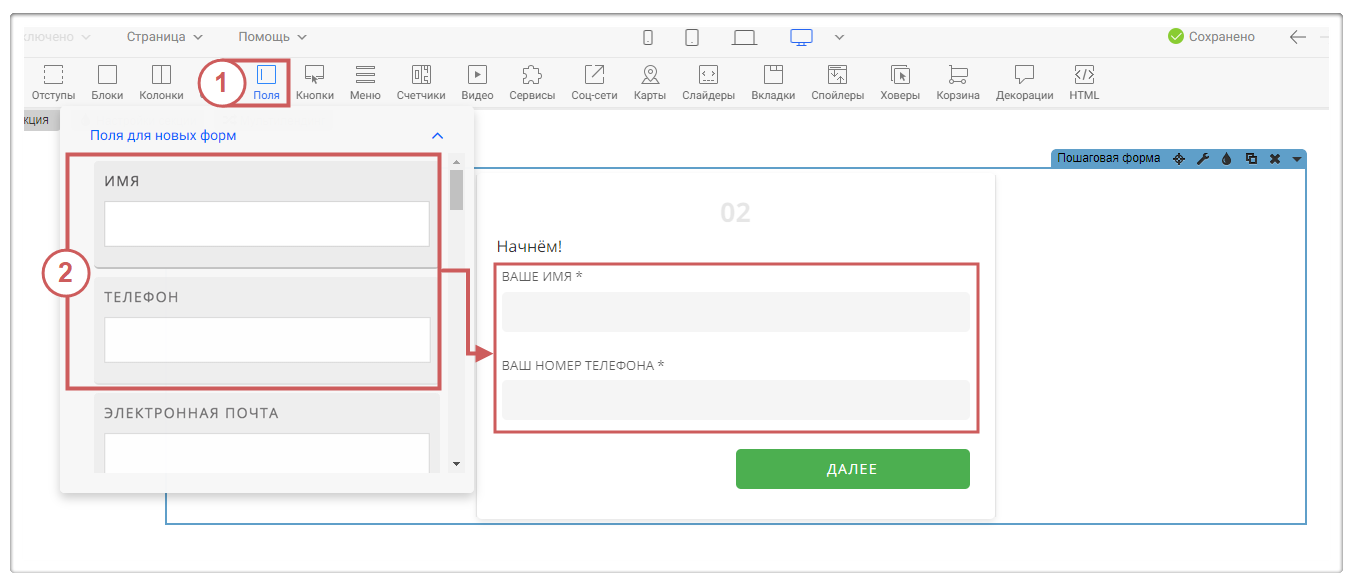Open the HTML code tool
Viewport: 1351px width, 581px height.
1083,82
